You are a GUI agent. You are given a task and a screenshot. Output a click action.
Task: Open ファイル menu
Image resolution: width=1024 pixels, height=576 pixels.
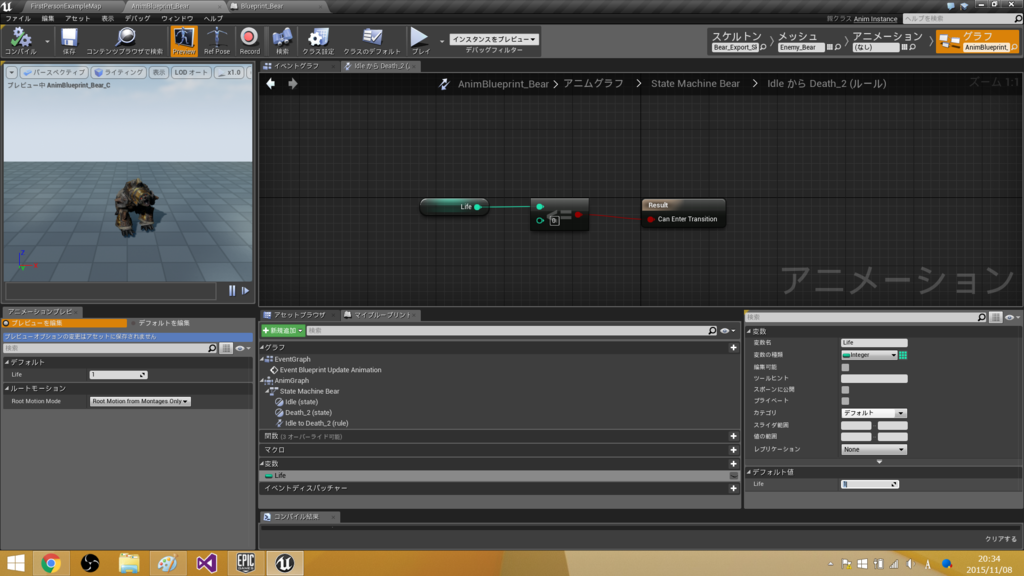[18, 19]
